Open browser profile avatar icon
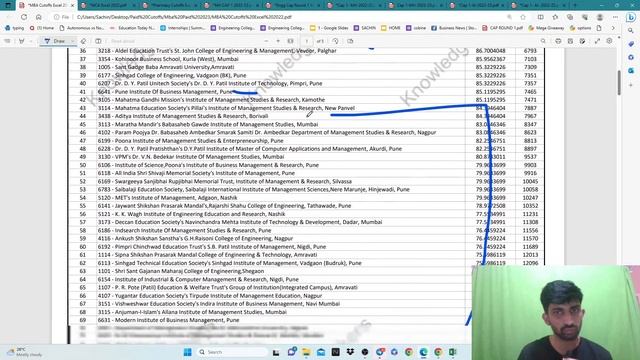Screen dimensions: 640x360 (600, 17)
